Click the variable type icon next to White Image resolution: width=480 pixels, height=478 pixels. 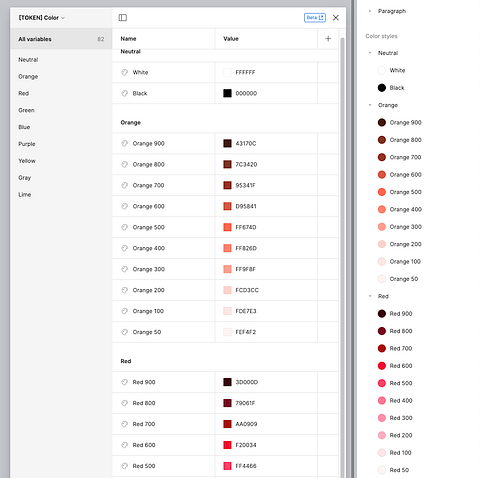124,72
